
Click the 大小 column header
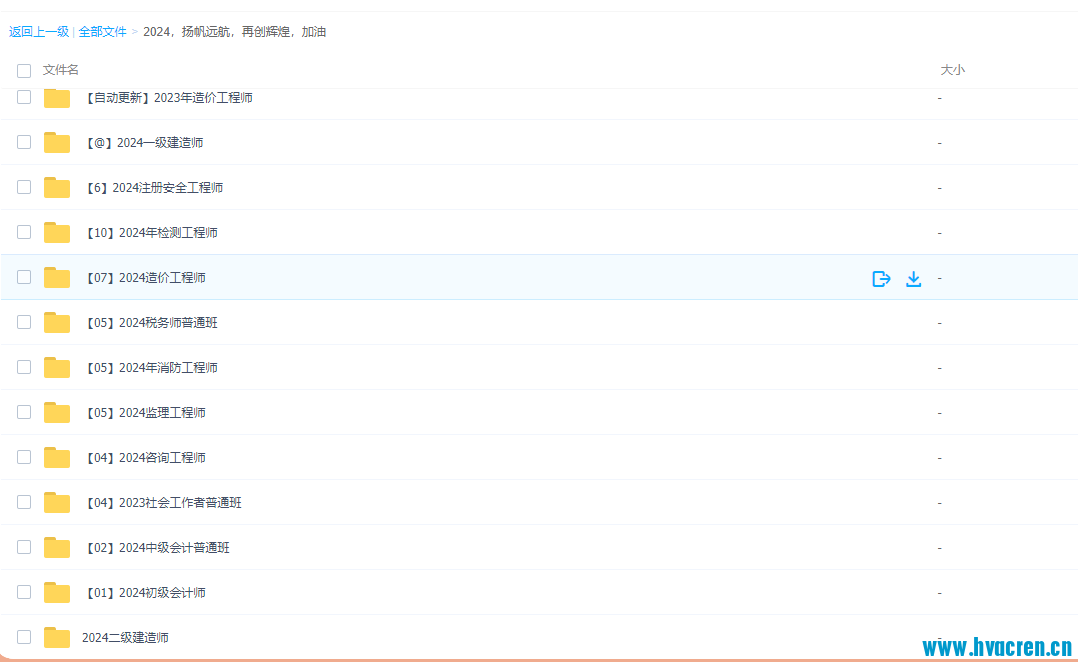click(952, 70)
